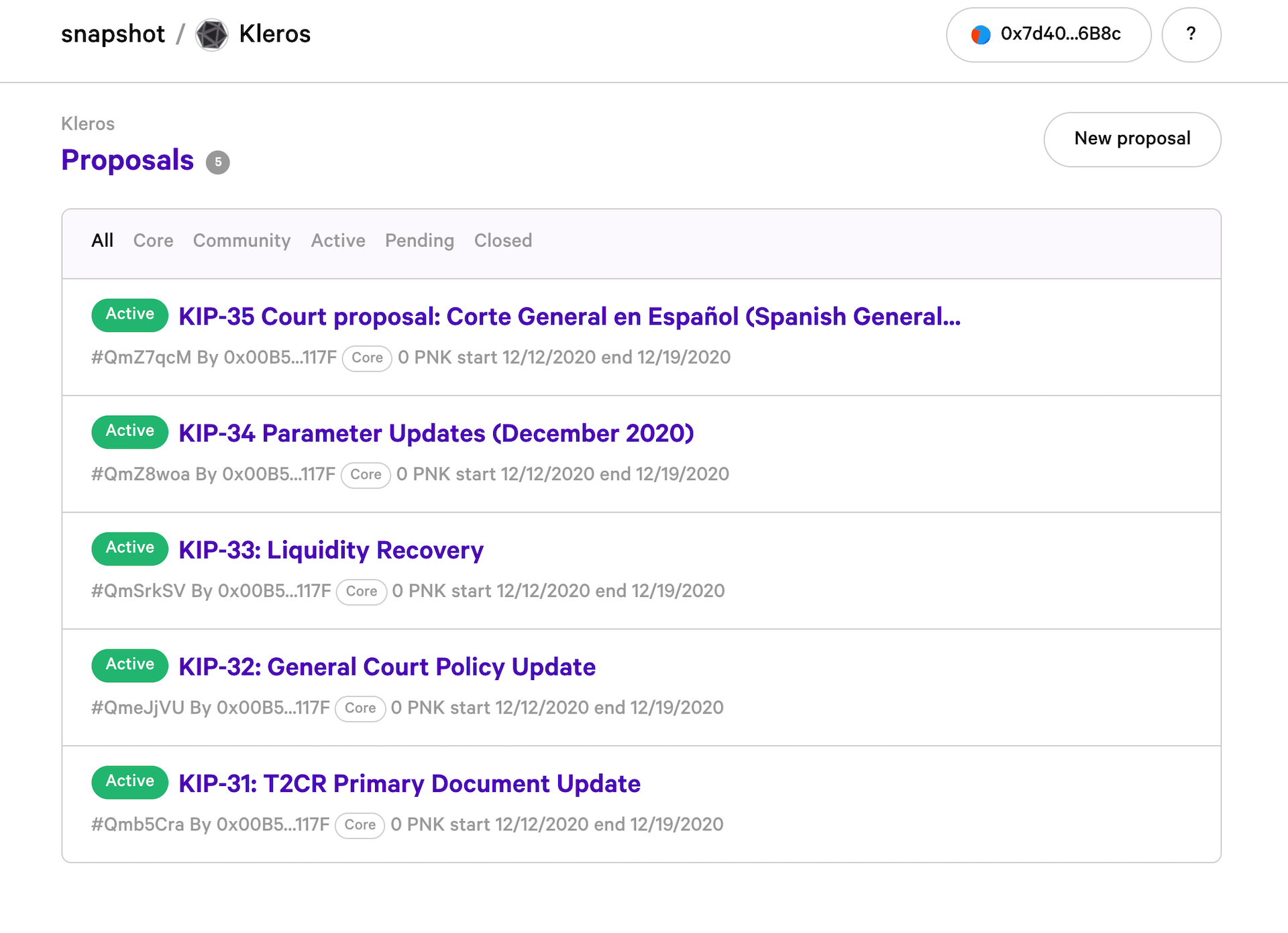Image resolution: width=1288 pixels, height=933 pixels.
Task: Click the Core tag on KIP-34 row
Action: (366, 475)
